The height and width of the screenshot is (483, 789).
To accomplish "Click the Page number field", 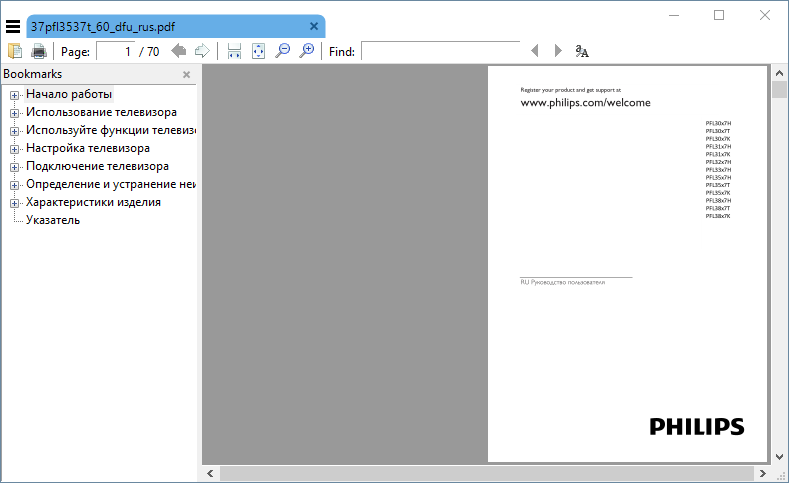I will pos(116,51).
